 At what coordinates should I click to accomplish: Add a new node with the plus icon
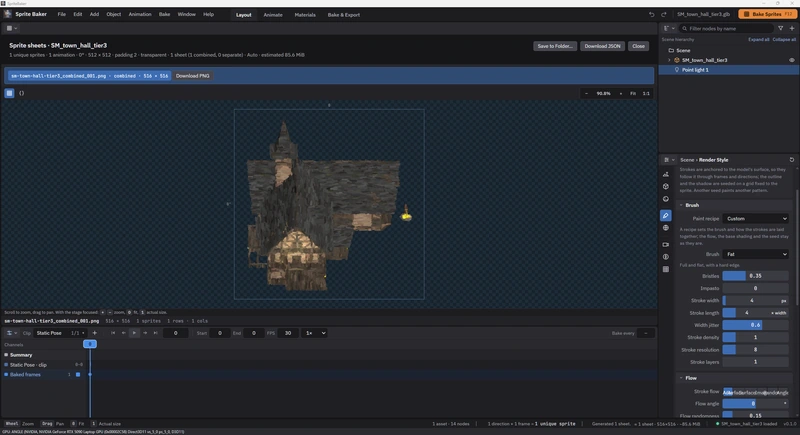tap(792, 29)
